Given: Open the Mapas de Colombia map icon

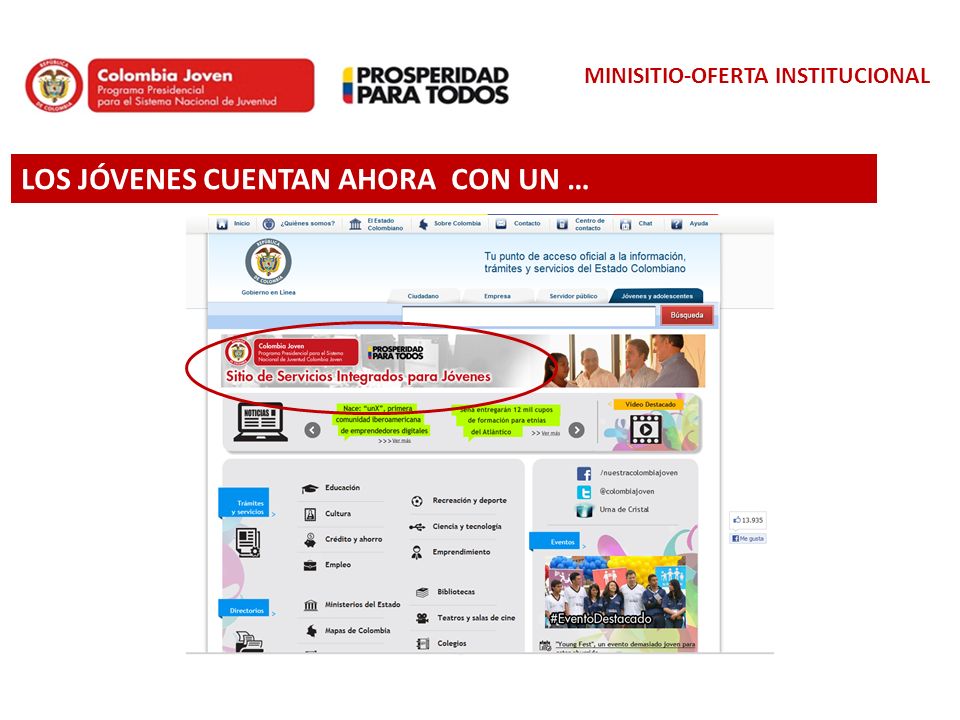Looking at the screenshot, I should coord(312,631).
